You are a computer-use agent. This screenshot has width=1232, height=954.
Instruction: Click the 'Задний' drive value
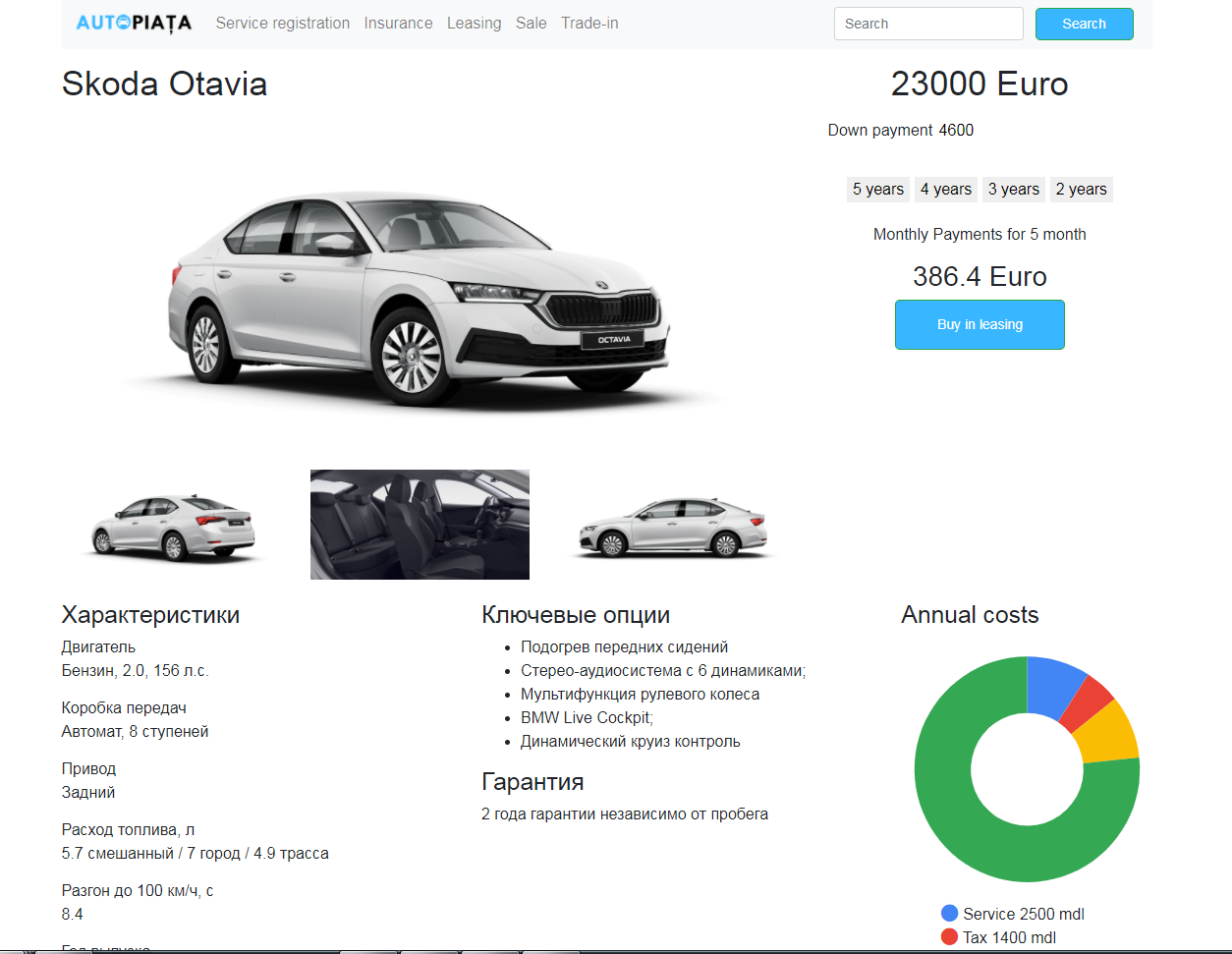coord(88,792)
